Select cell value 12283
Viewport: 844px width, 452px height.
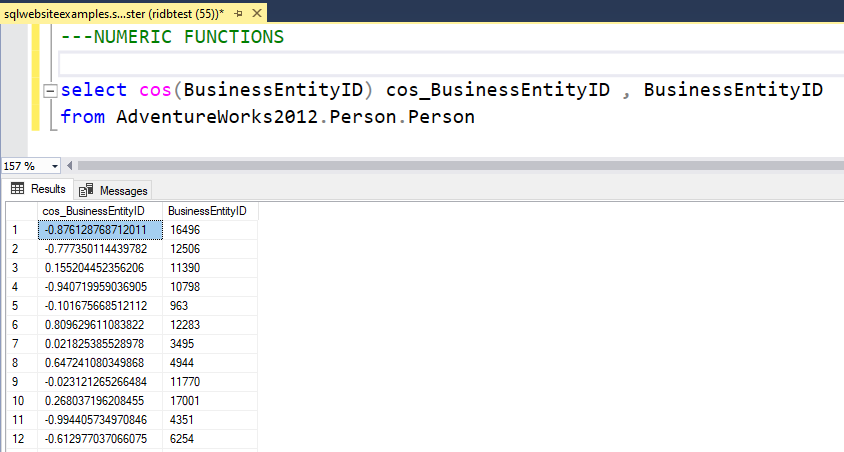[x=210, y=325]
